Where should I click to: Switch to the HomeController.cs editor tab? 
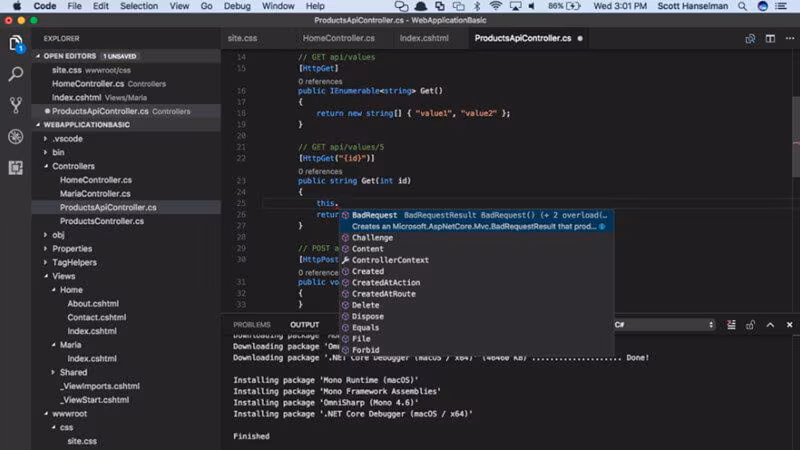(338, 39)
